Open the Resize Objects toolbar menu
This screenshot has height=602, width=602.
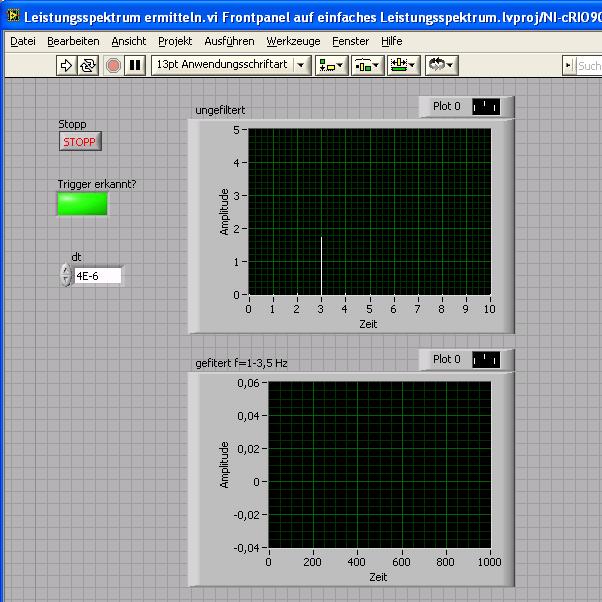coord(404,65)
